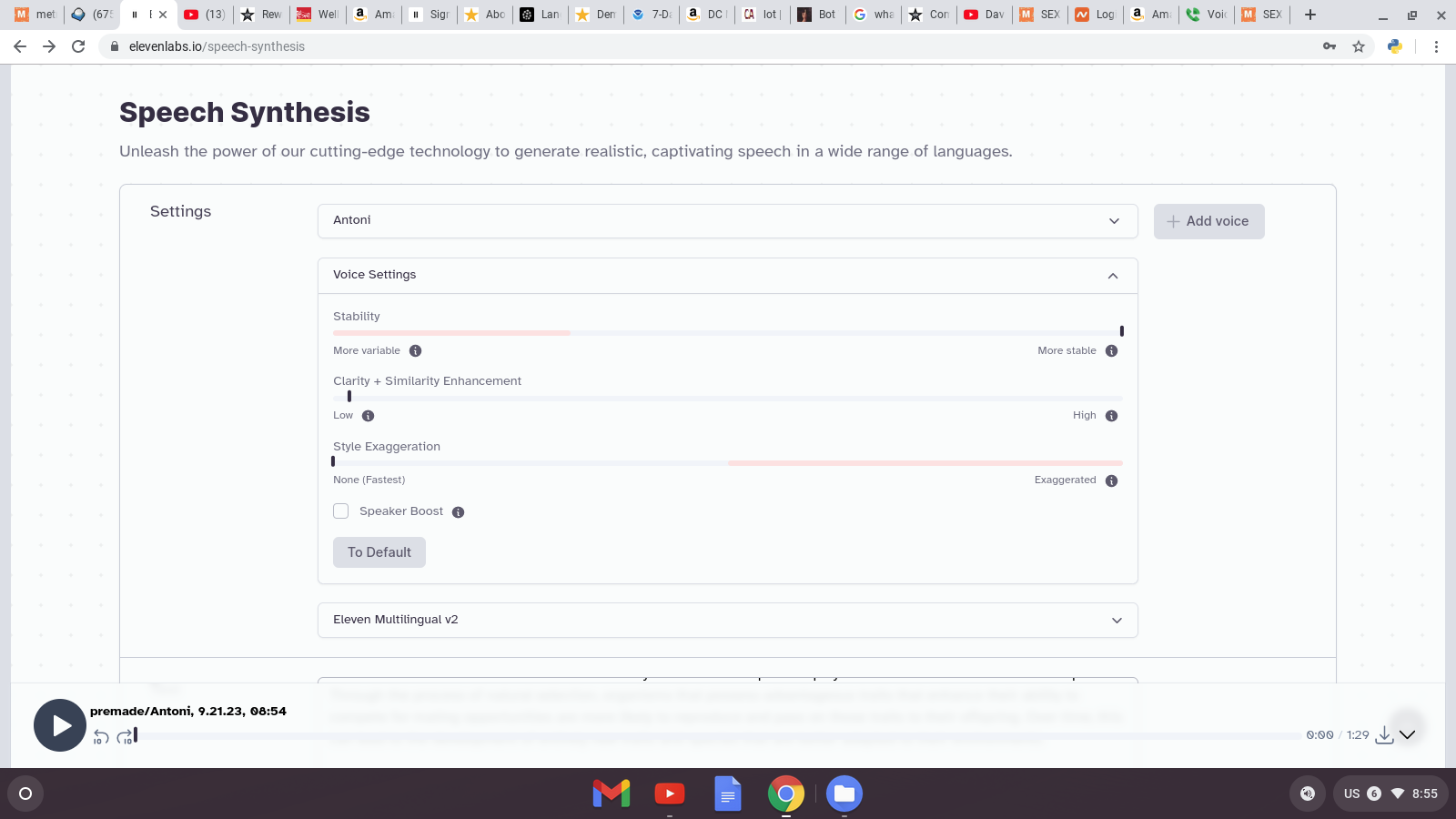Reset settings with To Default button
This screenshot has width=1456, height=819.
(379, 552)
